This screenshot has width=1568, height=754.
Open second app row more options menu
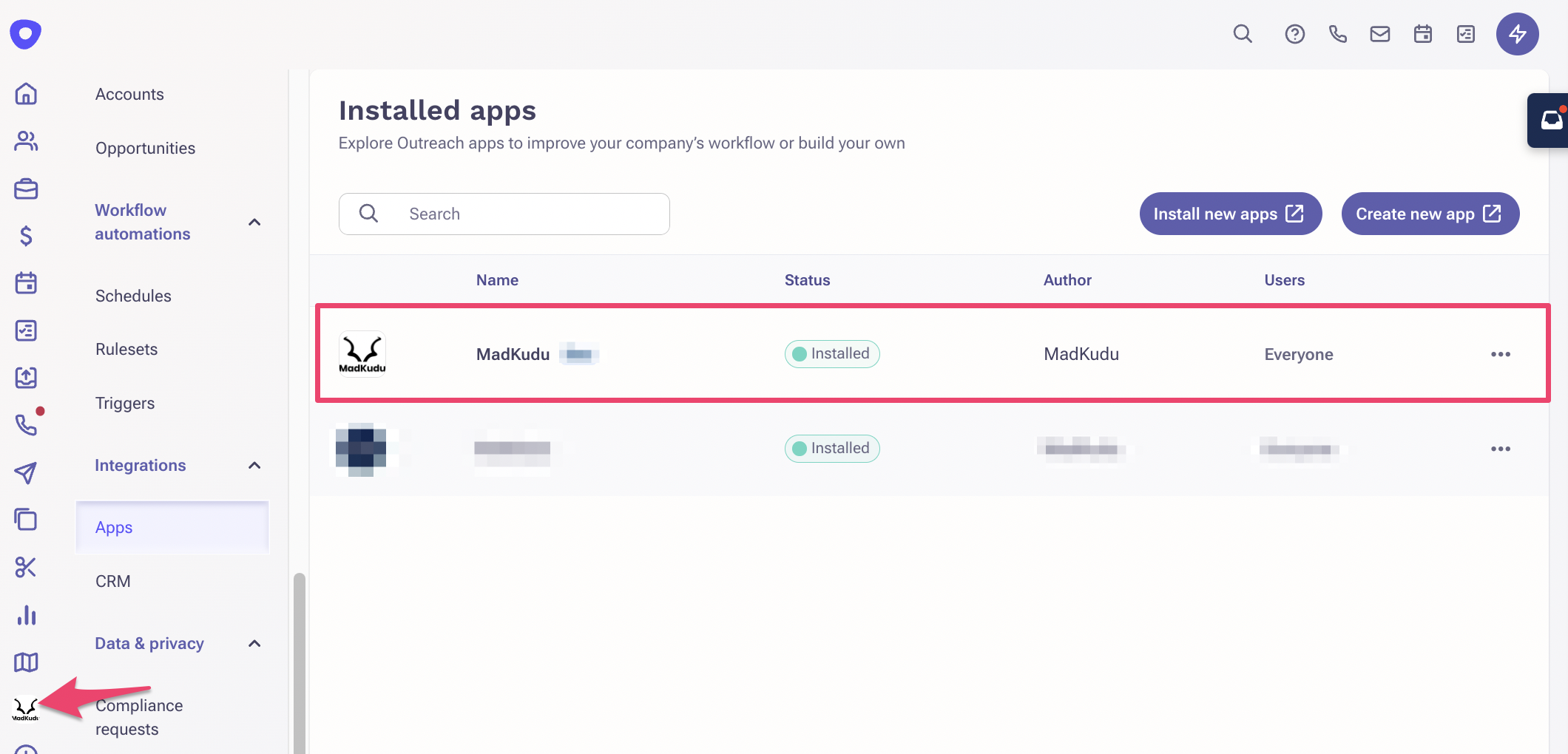coord(1501,449)
